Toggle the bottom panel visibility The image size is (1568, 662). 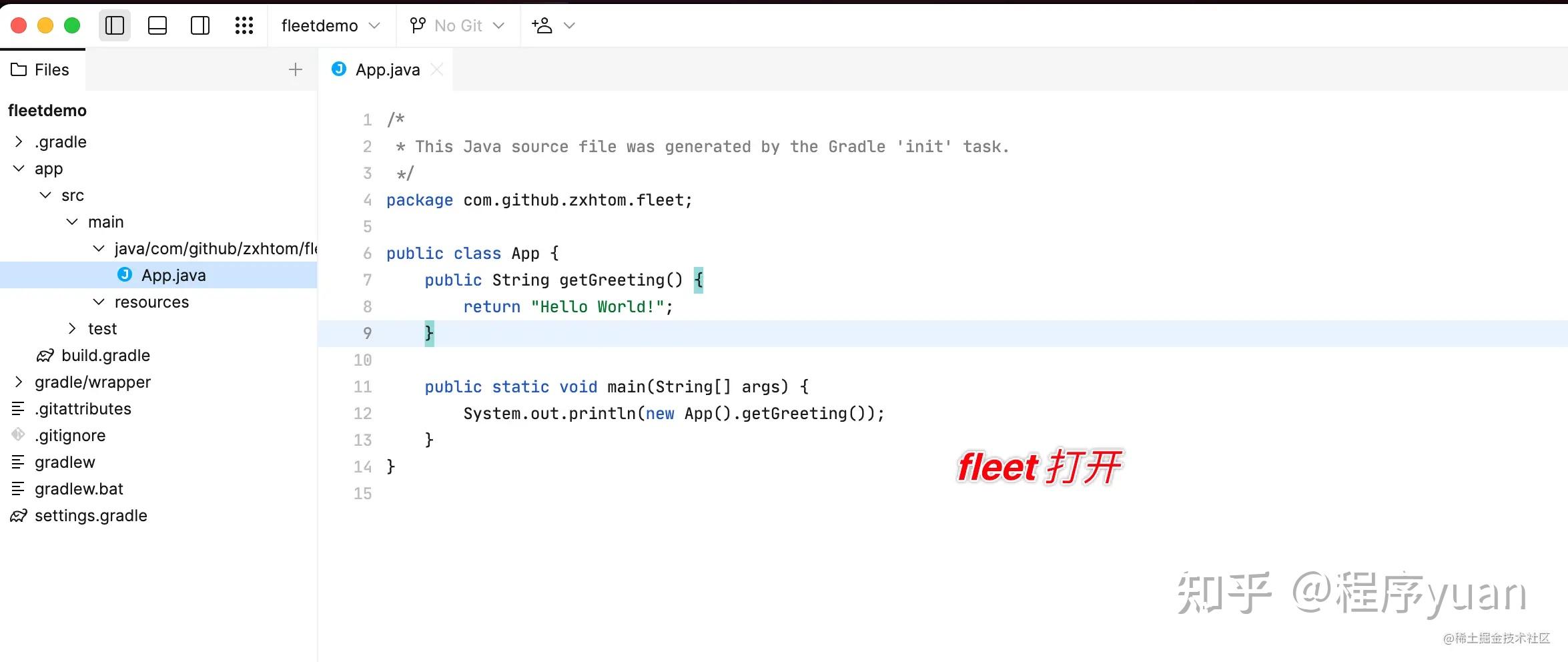(x=157, y=25)
